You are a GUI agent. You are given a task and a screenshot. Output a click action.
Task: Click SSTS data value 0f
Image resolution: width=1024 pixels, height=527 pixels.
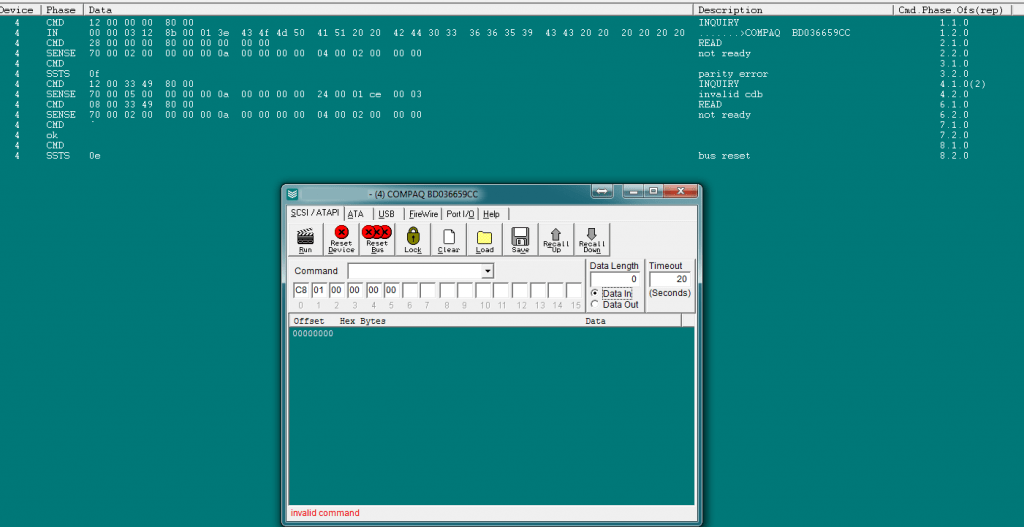click(x=95, y=74)
